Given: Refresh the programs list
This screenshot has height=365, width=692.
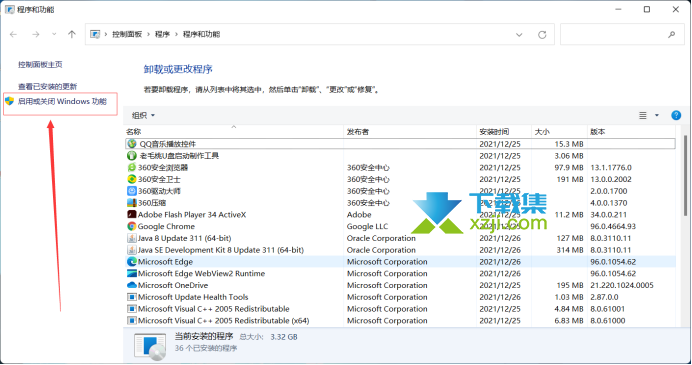Looking at the screenshot, I should (542, 34).
